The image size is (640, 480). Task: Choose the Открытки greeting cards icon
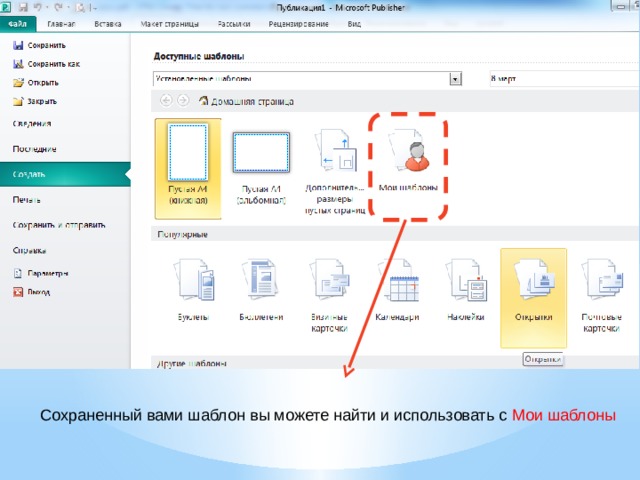[x=534, y=280]
